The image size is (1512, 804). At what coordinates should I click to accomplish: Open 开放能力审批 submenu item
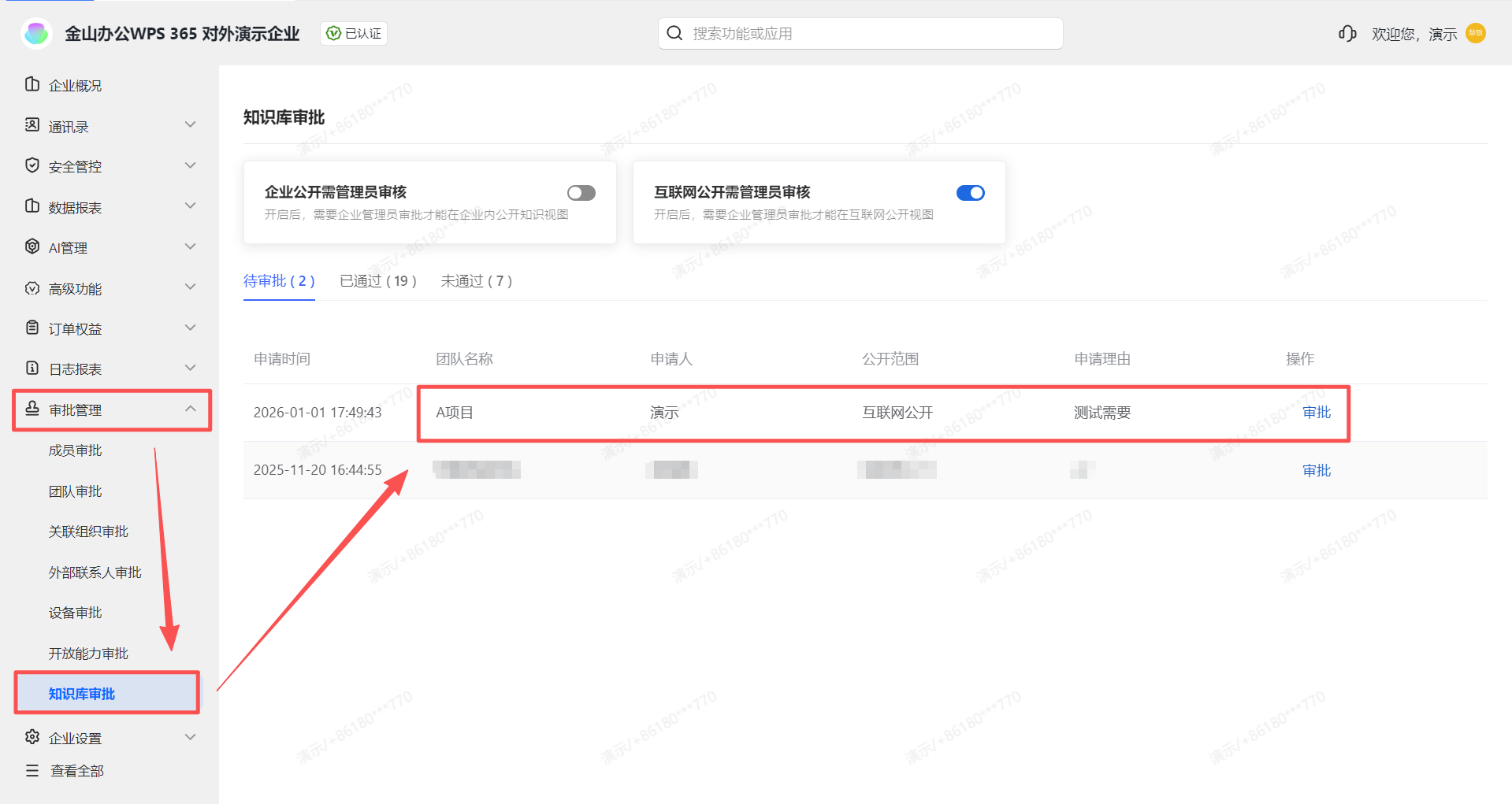pyautogui.click(x=88, y=654)
